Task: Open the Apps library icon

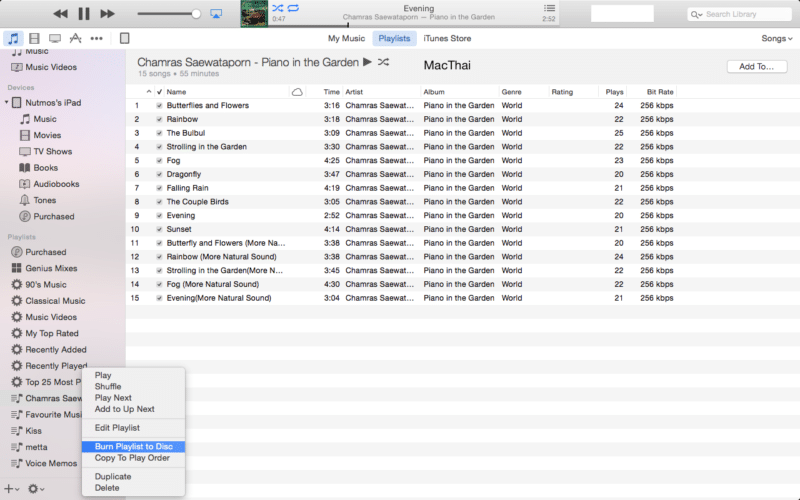Action: 75,38
